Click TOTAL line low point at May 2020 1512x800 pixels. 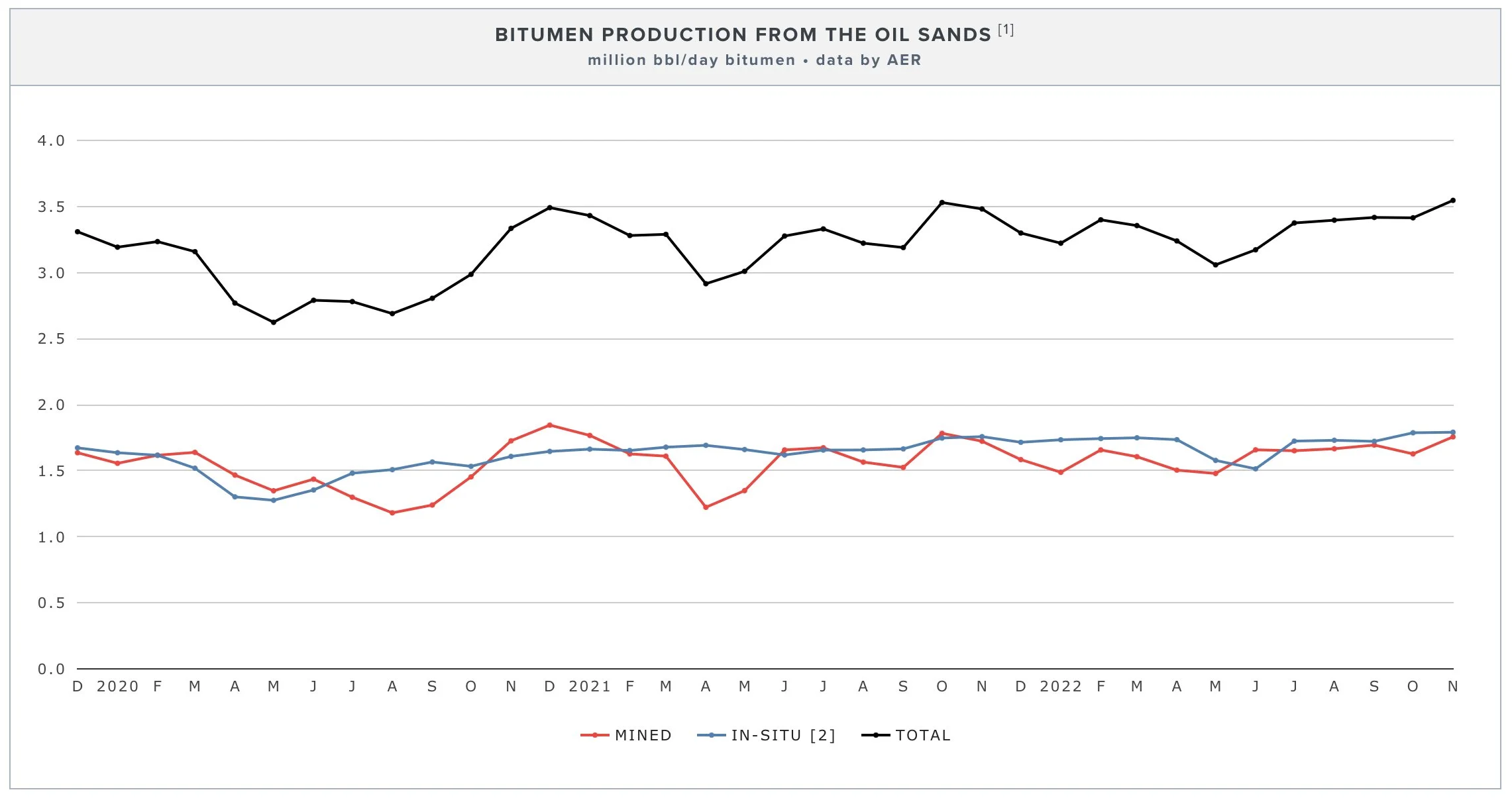(x=274, y=323)
